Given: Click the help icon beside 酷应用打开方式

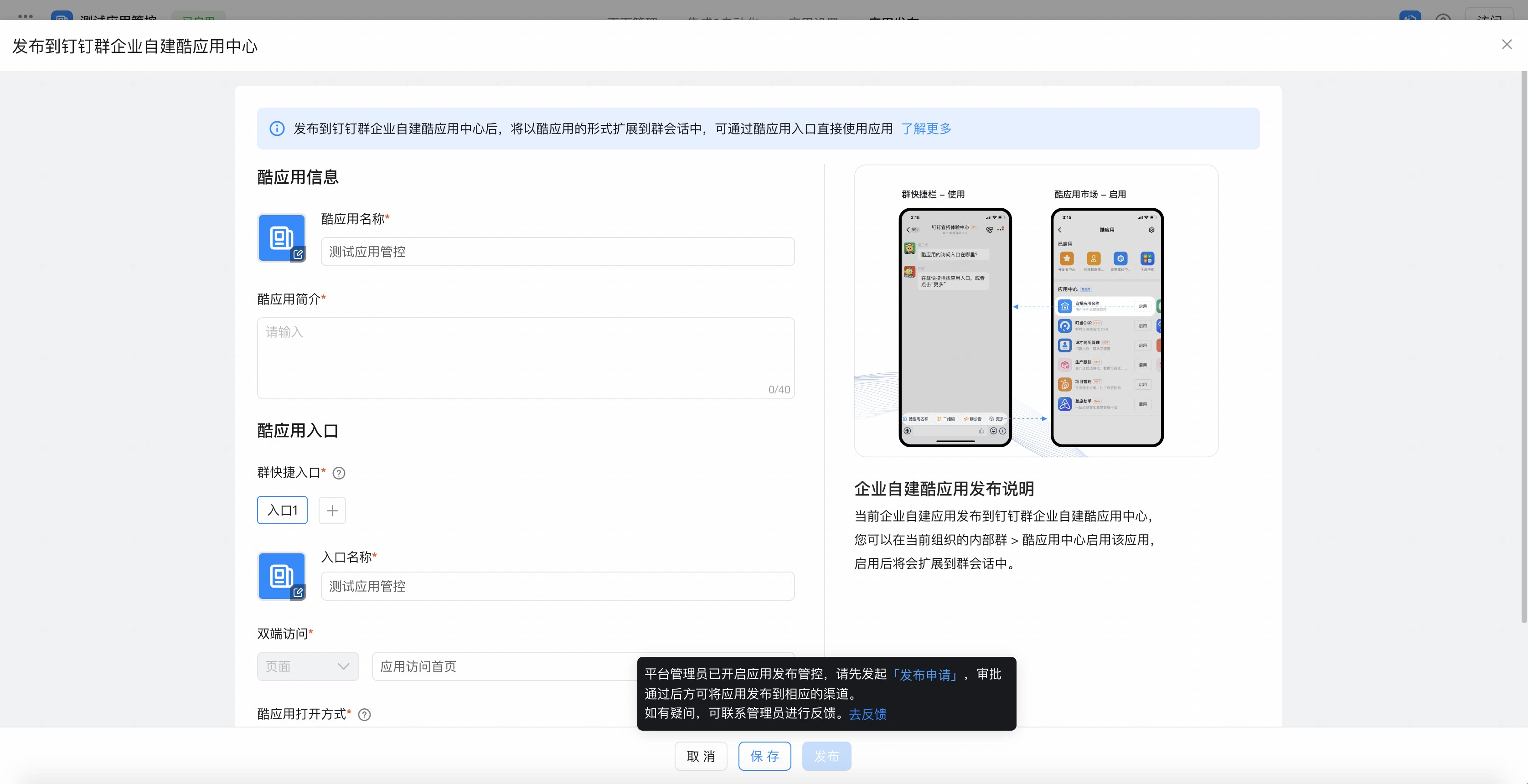Looking at the screenshot, I should 365,715.
